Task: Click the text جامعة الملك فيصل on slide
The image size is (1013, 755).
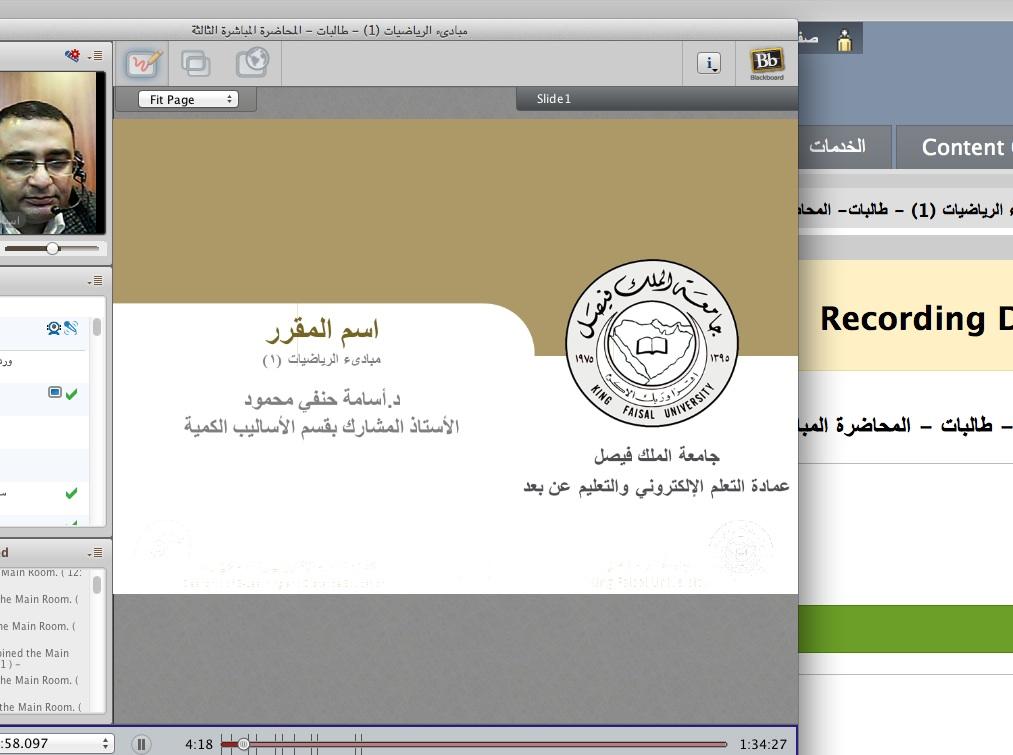Action: [x=656, y=455]
